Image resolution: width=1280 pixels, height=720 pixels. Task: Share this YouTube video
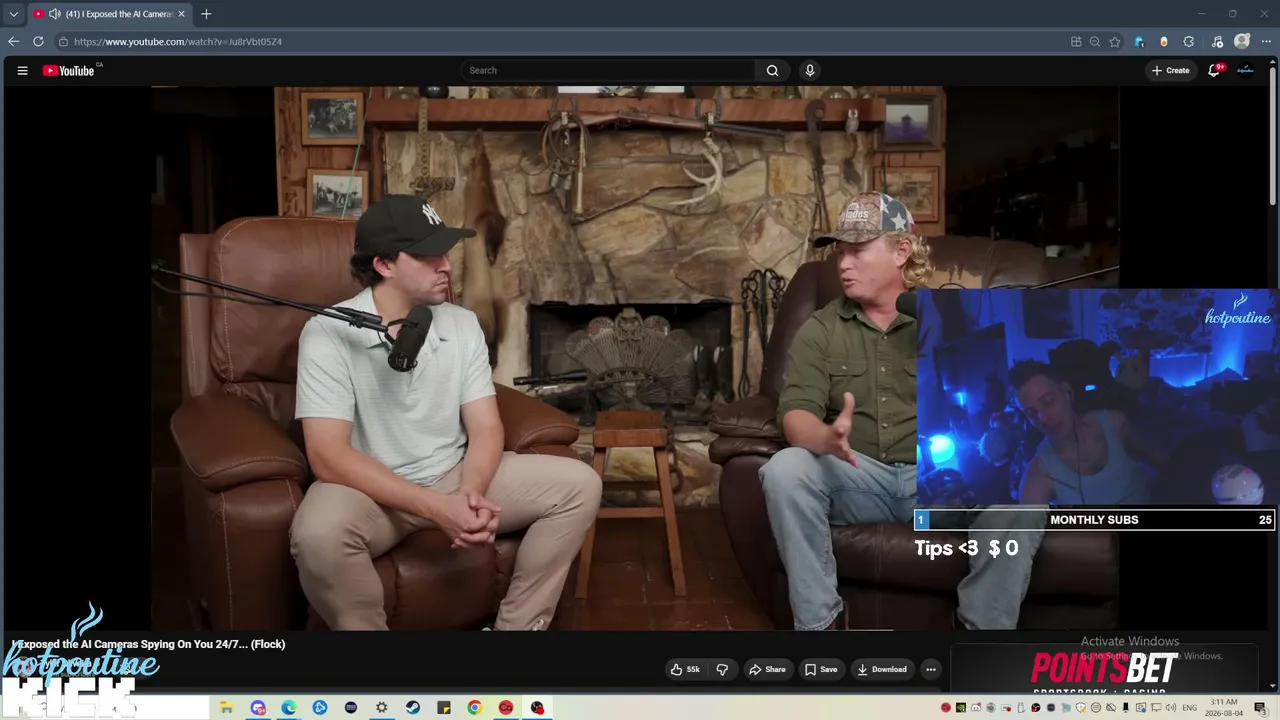click(767, 669)
